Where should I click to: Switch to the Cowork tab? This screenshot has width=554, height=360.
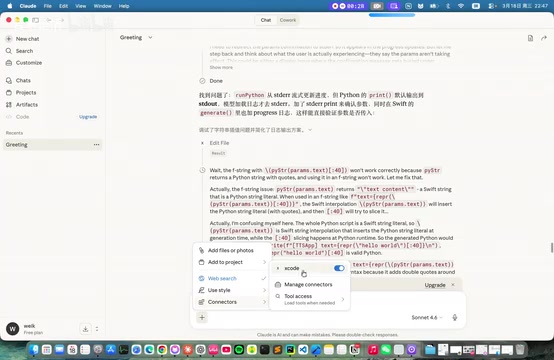[288, 20]
